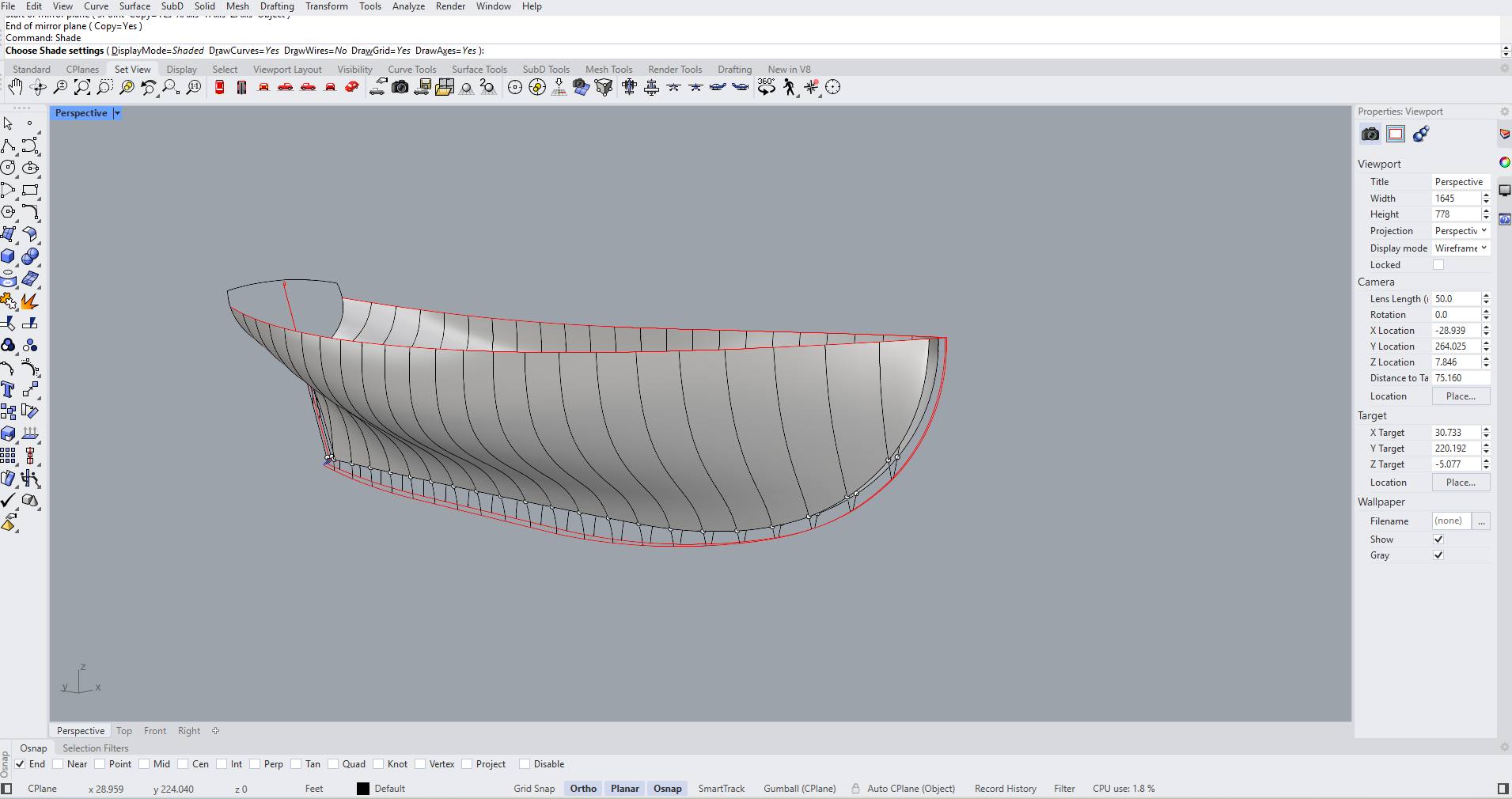Click the Zoom extents icon
The width and height of the screenshot is (1512, 799).
[x=82, y=87]
